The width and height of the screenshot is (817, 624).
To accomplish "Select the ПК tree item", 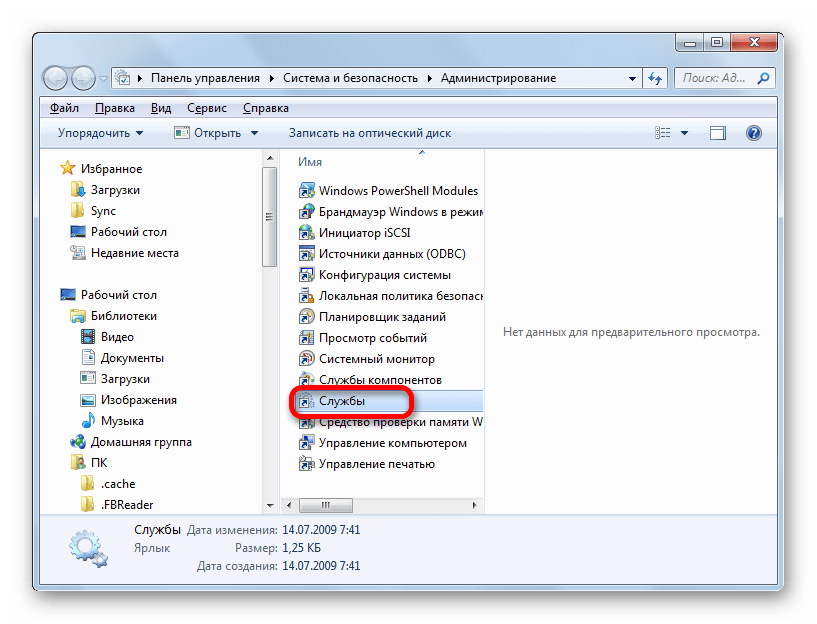I will tap(89, 463).
